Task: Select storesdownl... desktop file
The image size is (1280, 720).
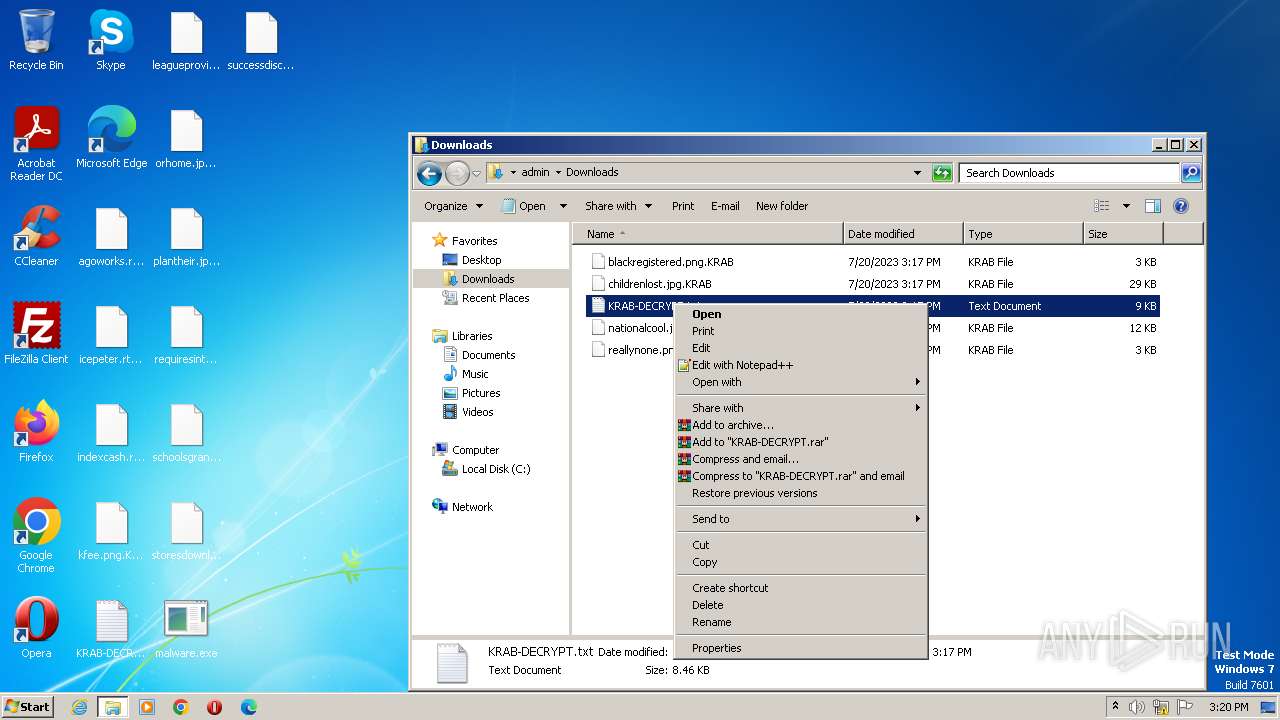Action: pos(186,530)
